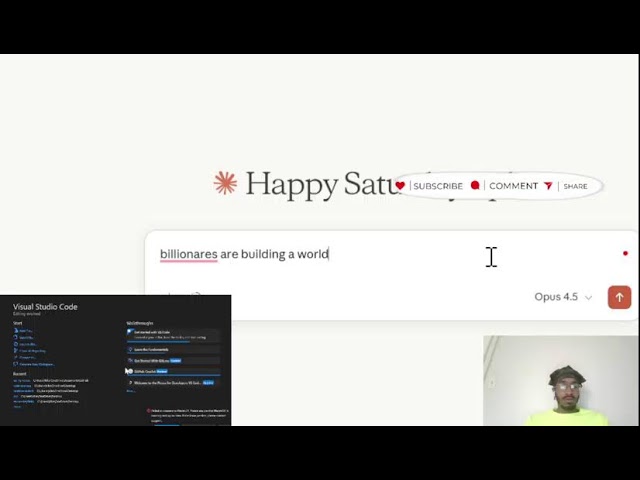Open the Opus 4.5 model selector
Viewport: 640px width, 480px height.
(556, 297)
